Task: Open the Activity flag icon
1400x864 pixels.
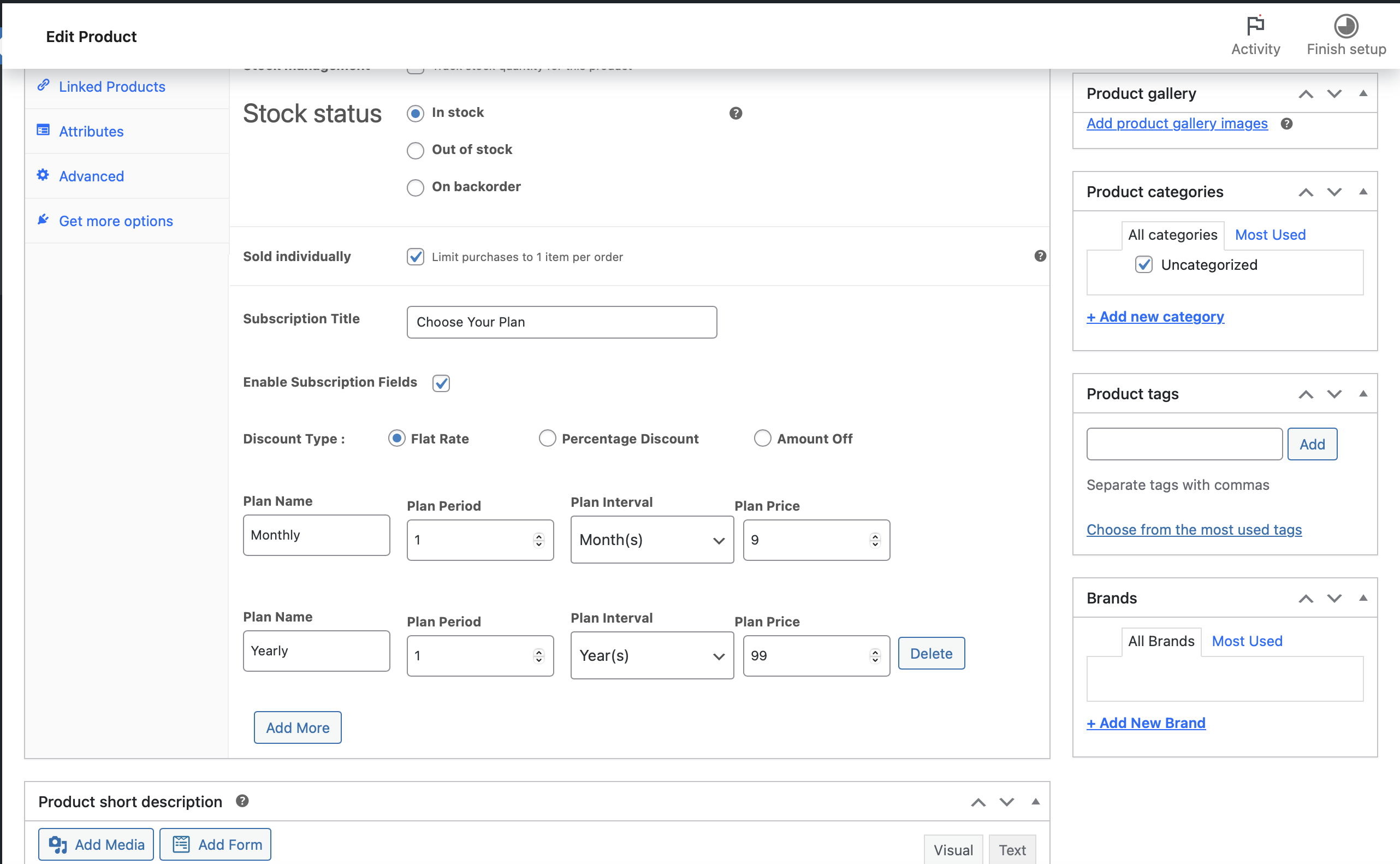Action: tap(1255, 25)
